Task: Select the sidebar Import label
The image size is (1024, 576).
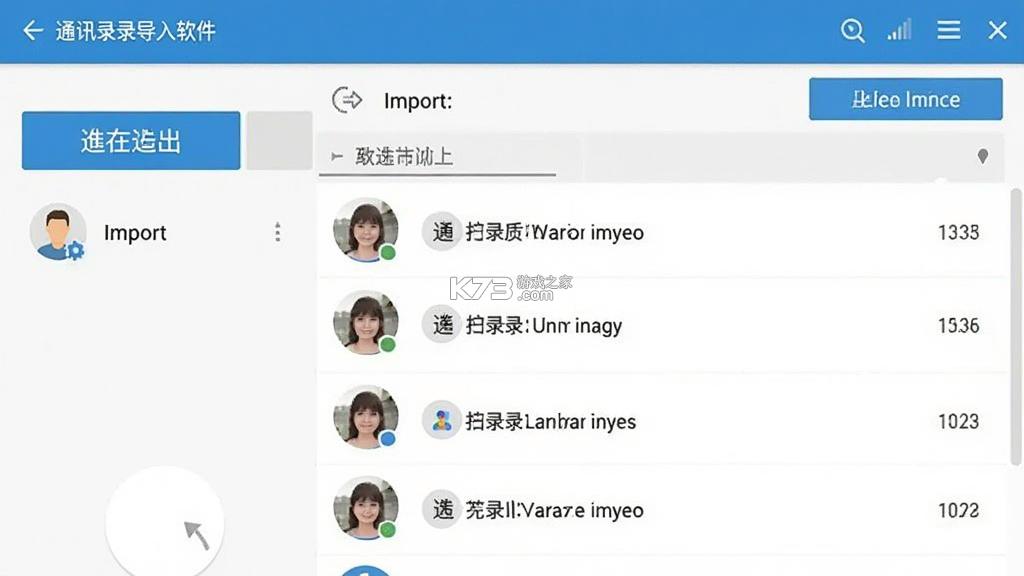Action: point(135,233)
